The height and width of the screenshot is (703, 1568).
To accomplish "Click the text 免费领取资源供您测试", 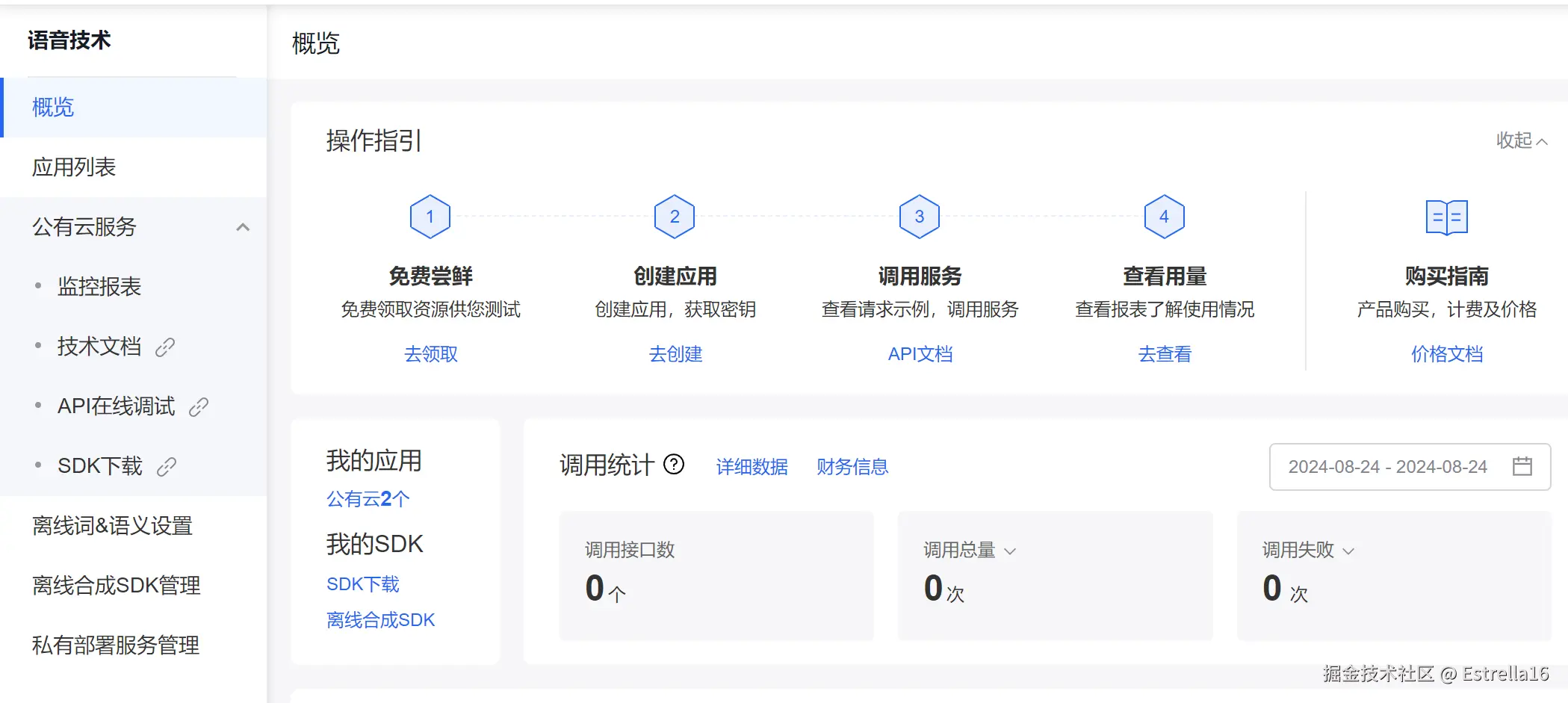I will (431, 309).
